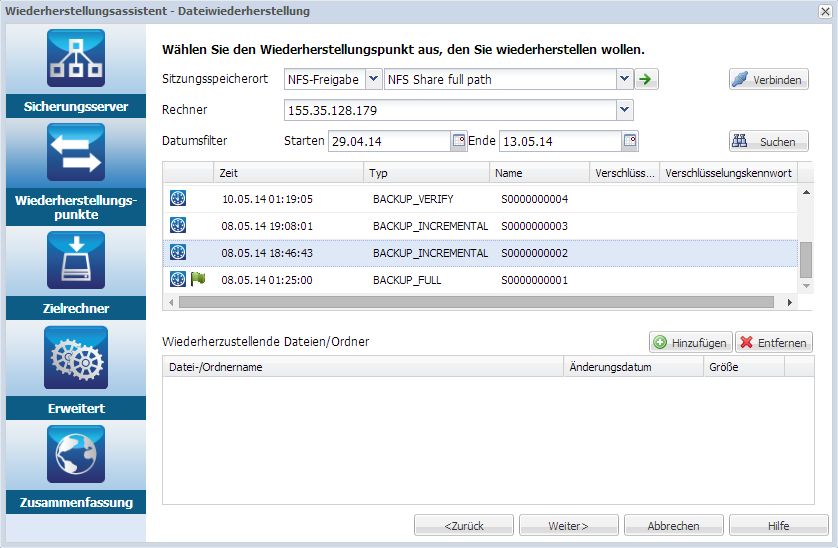
Task: Click the Hinzufügen button
Action: pos(690,343)
